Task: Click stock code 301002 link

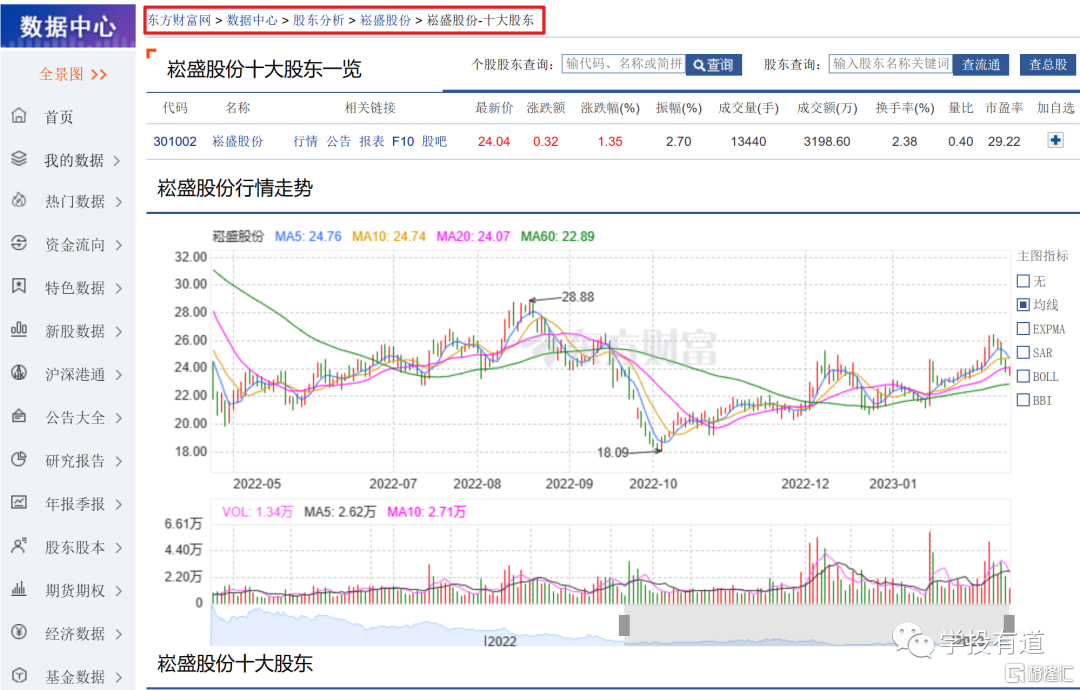Action: (x=175, y=141)
